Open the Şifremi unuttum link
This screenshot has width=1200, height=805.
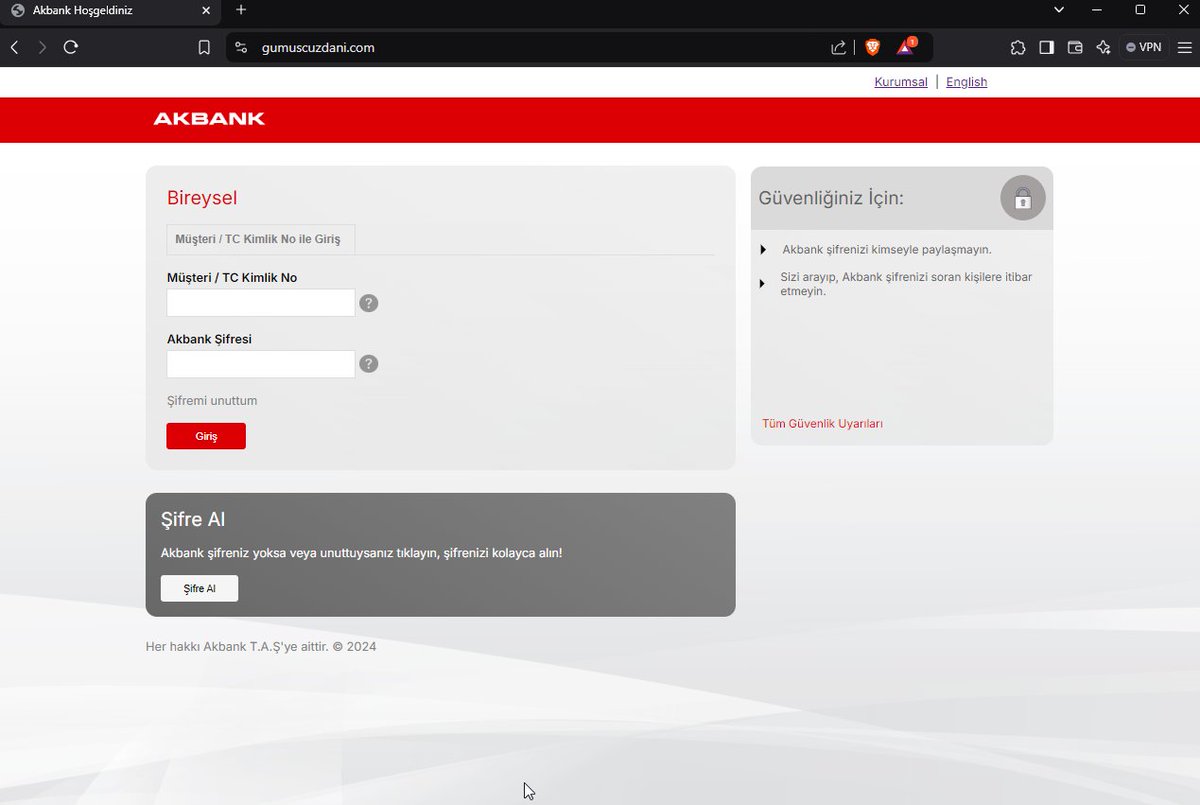click(212, 401)
